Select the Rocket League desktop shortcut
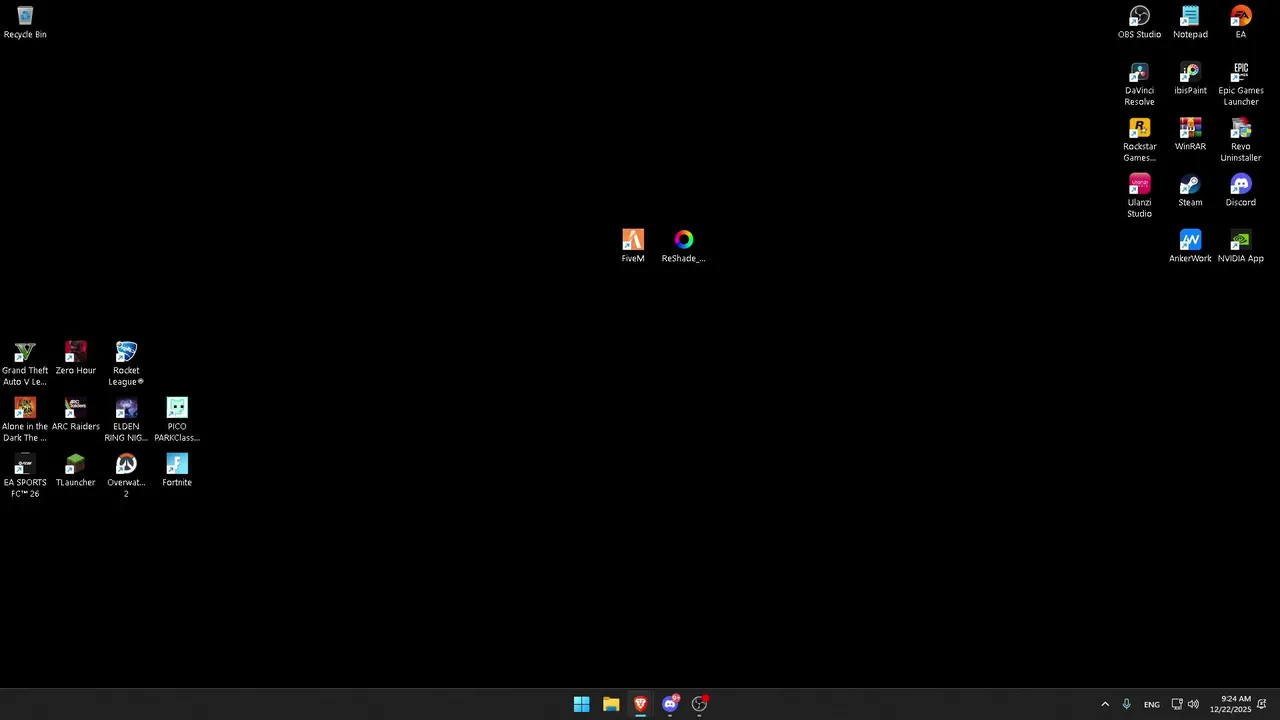The width and height of the screenshot is (1280, 720). [x=126, y=364]
